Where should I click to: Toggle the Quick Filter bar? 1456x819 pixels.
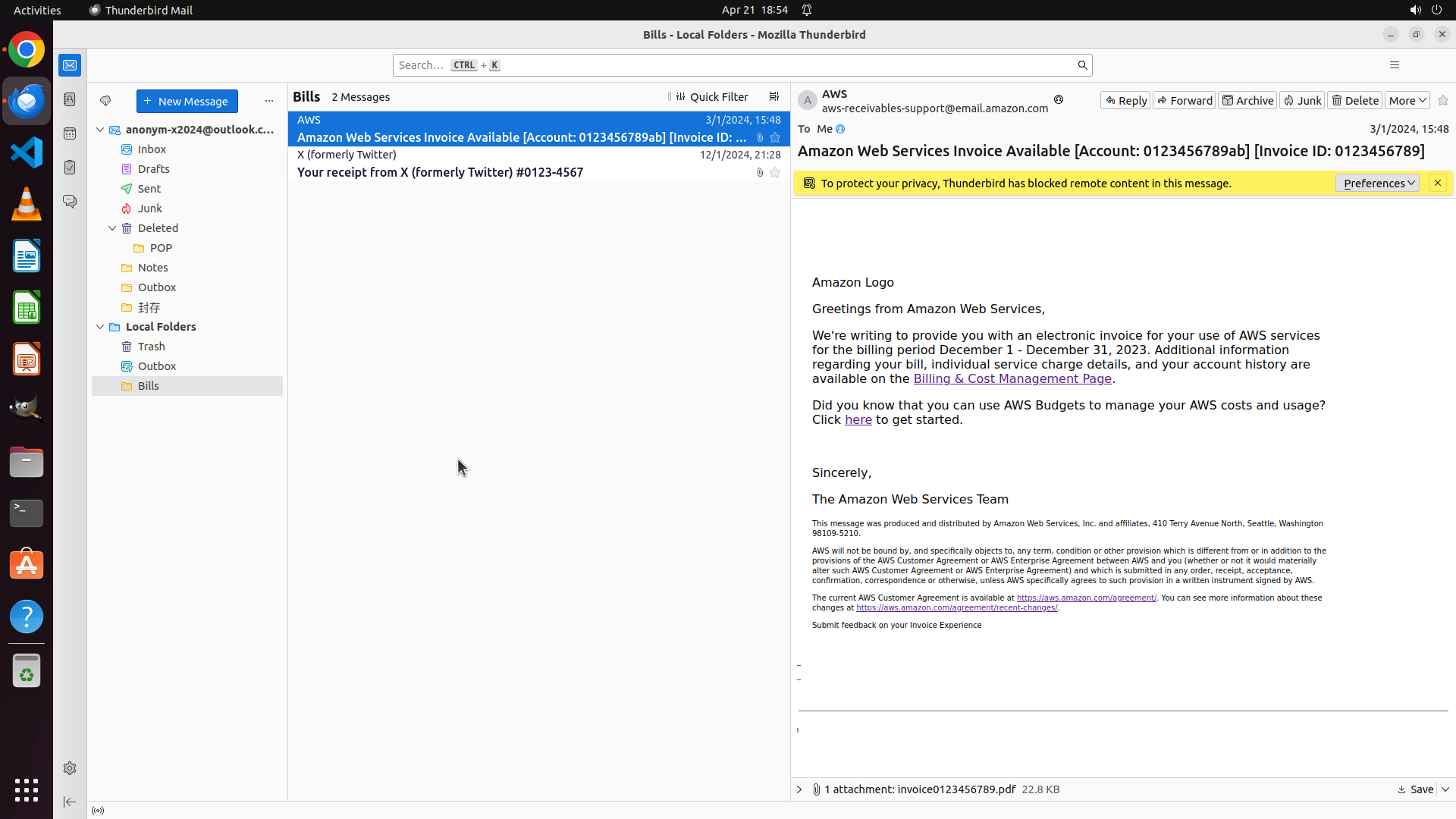712,97
